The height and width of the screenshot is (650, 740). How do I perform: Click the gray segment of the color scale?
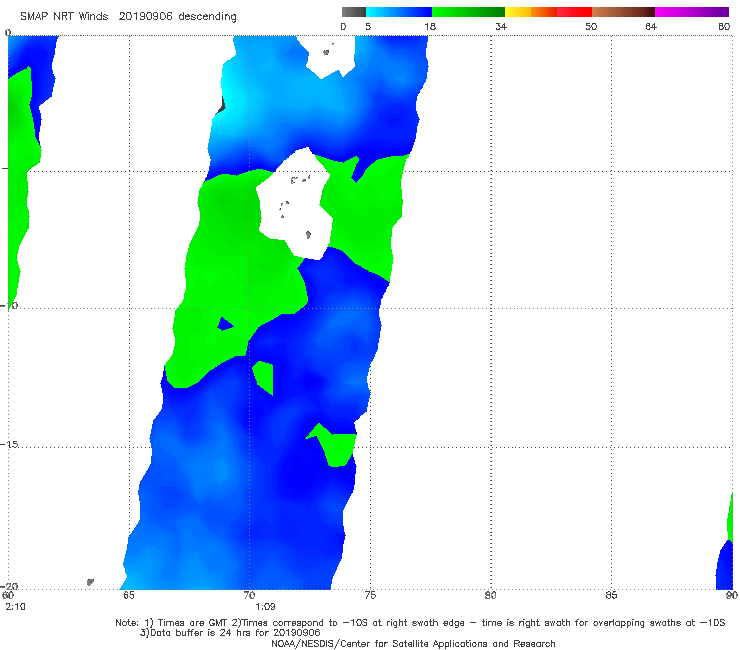353,12
